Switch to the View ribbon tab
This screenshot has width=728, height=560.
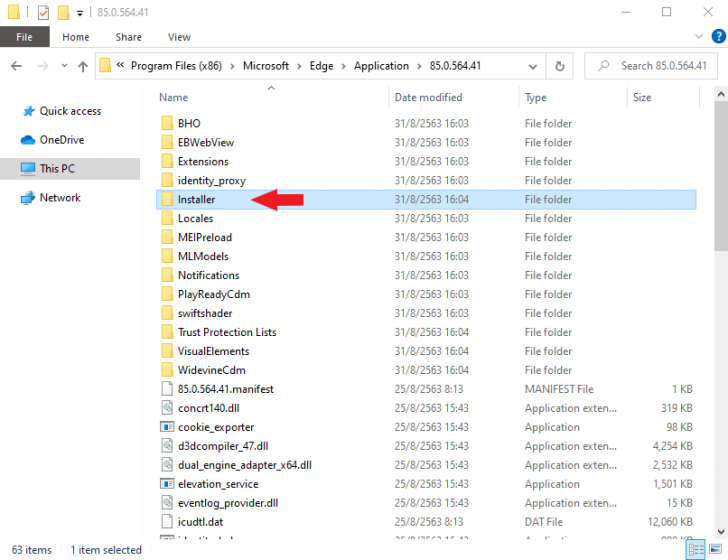click(x=179, y=37)
